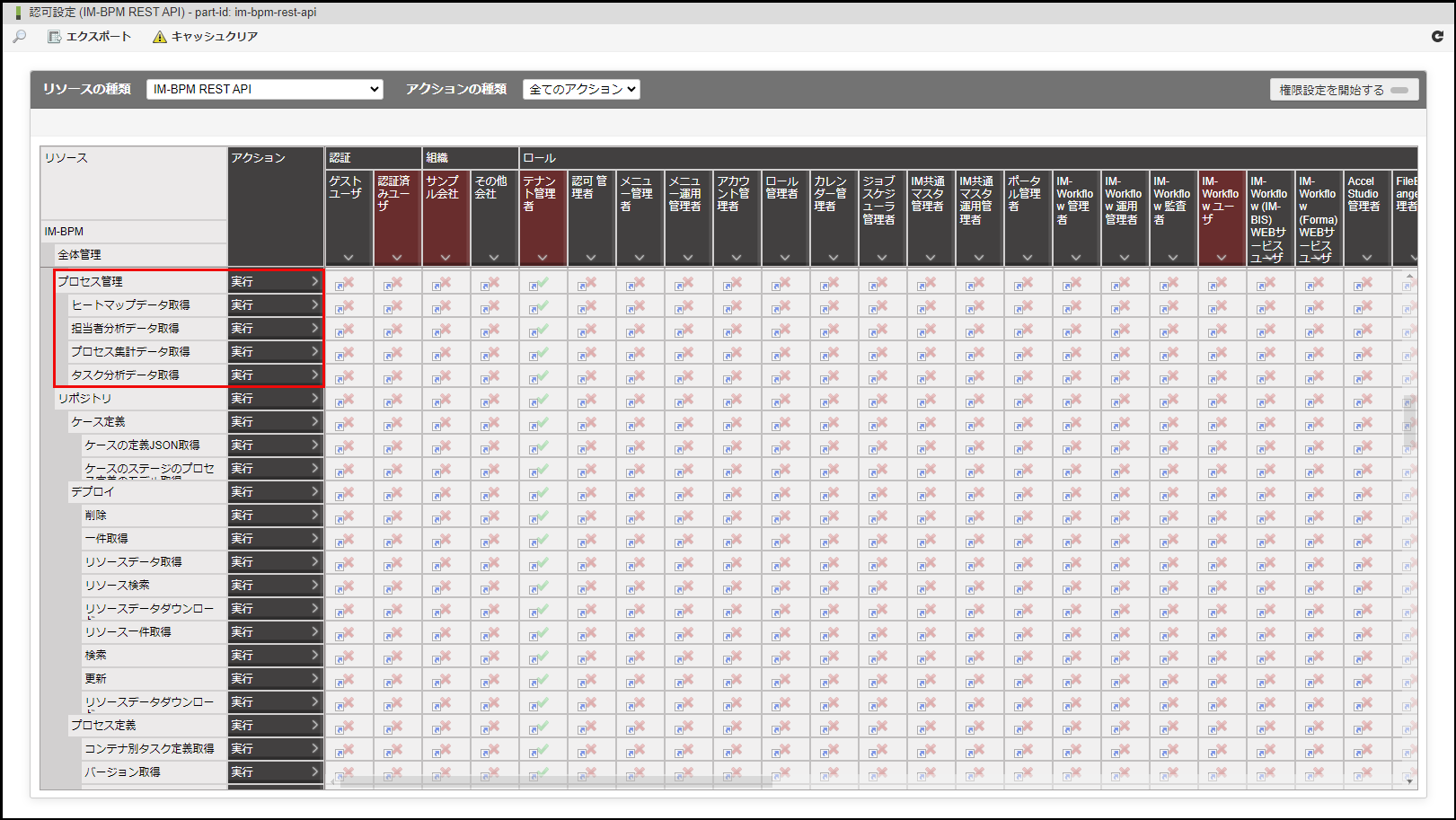Toggle 権限設定を開始する switch
The height and width of the screenshot is (820, 1456).
(x=1345, y=90)
